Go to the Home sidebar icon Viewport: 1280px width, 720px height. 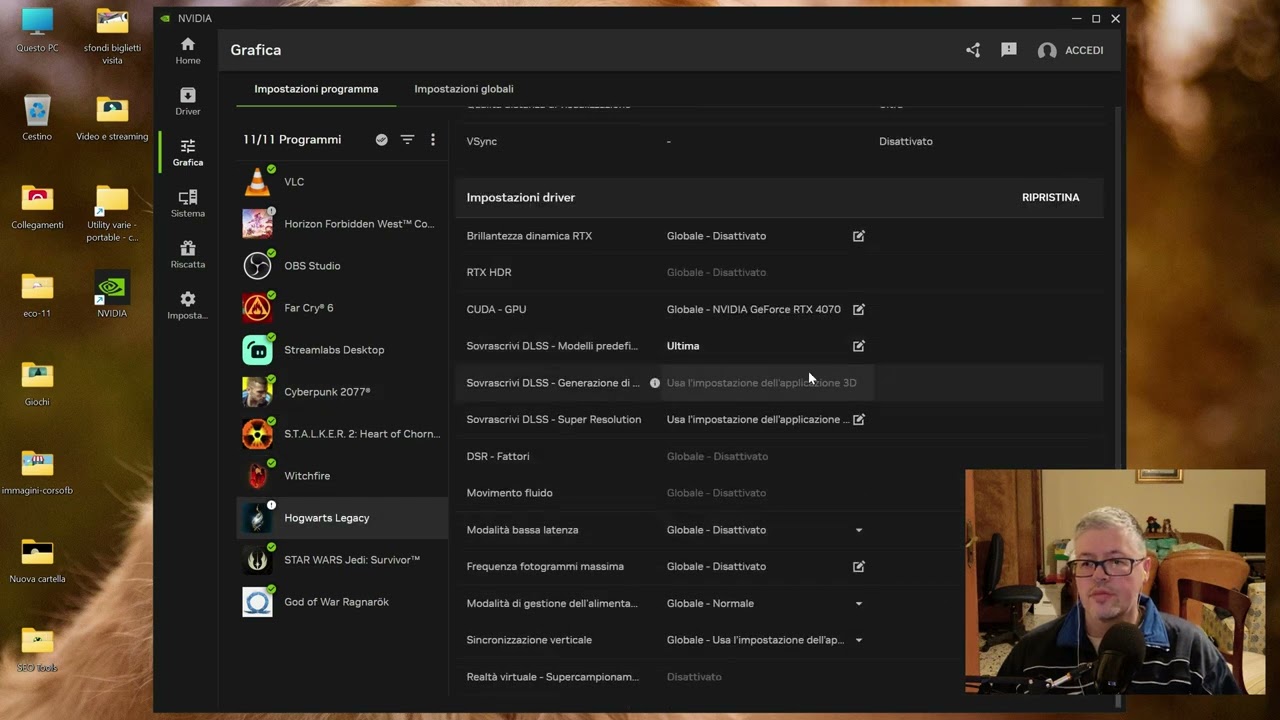188,50
